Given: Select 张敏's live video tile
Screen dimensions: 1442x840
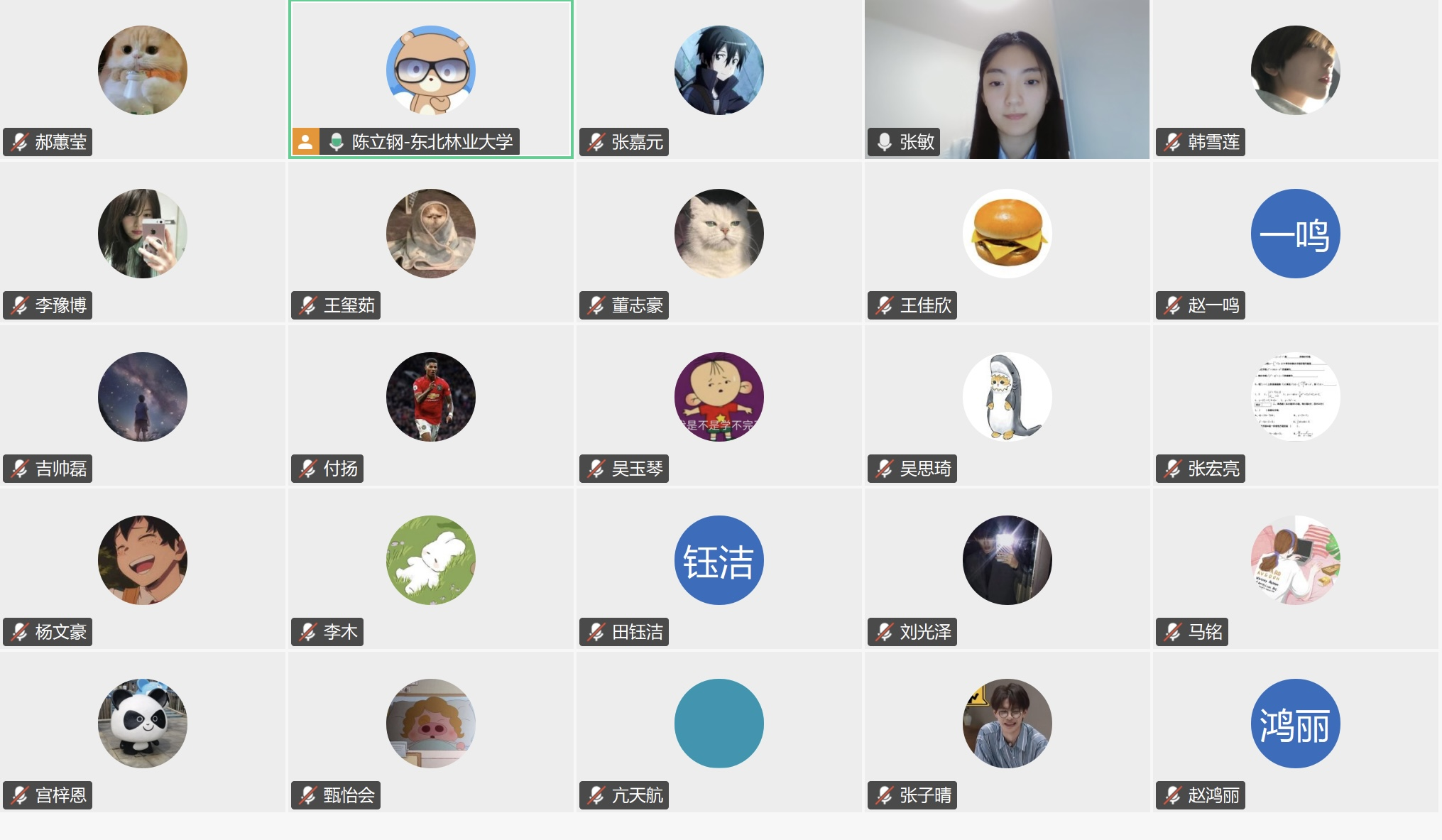Looking at the screenshot, I should pos(1007,80).
